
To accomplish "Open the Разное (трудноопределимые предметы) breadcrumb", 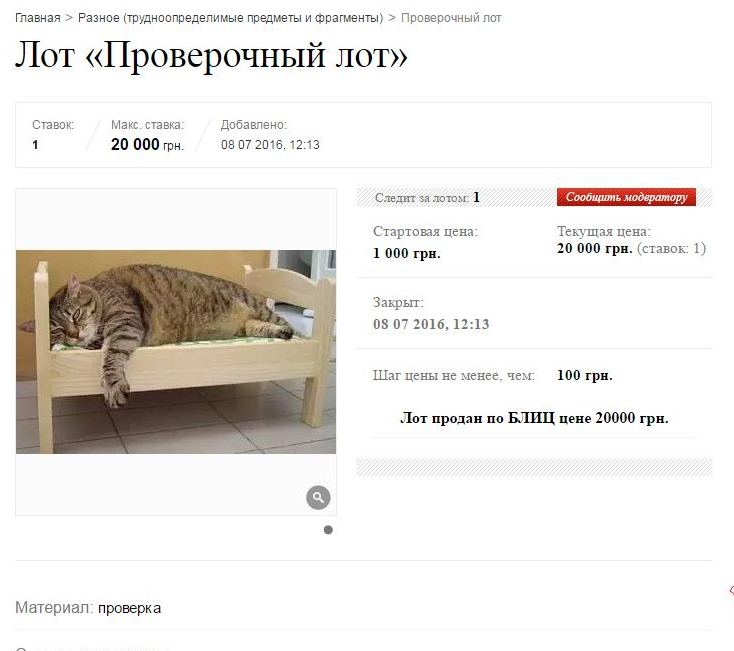I will 230,18.
